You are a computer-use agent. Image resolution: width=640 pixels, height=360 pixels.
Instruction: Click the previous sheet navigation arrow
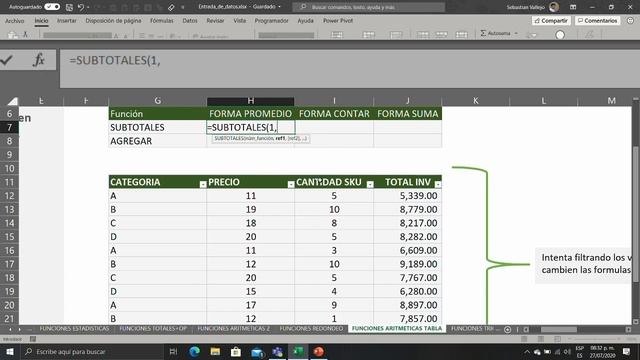tap(10, 329)
